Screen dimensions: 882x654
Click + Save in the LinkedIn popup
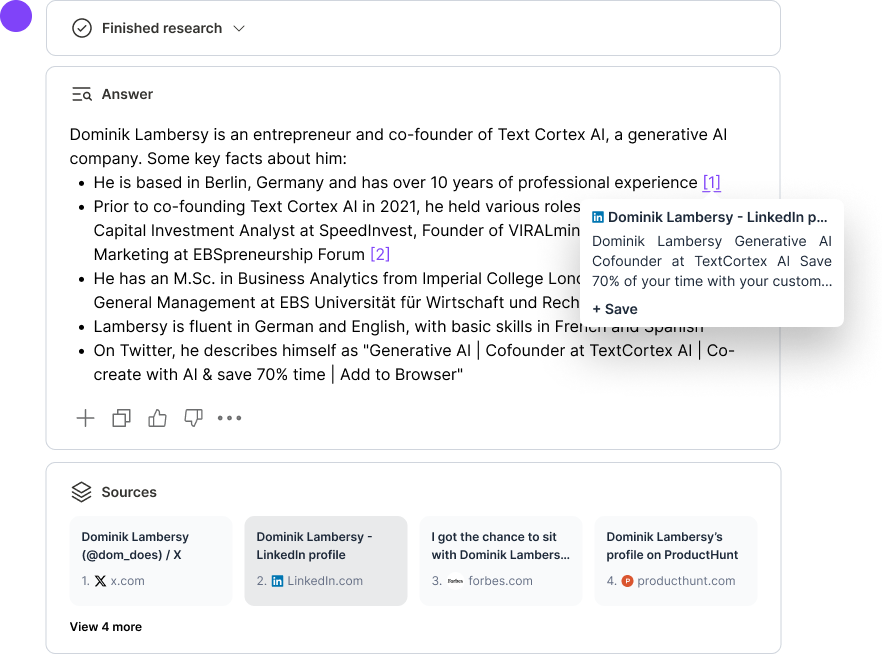pos(615,309)
